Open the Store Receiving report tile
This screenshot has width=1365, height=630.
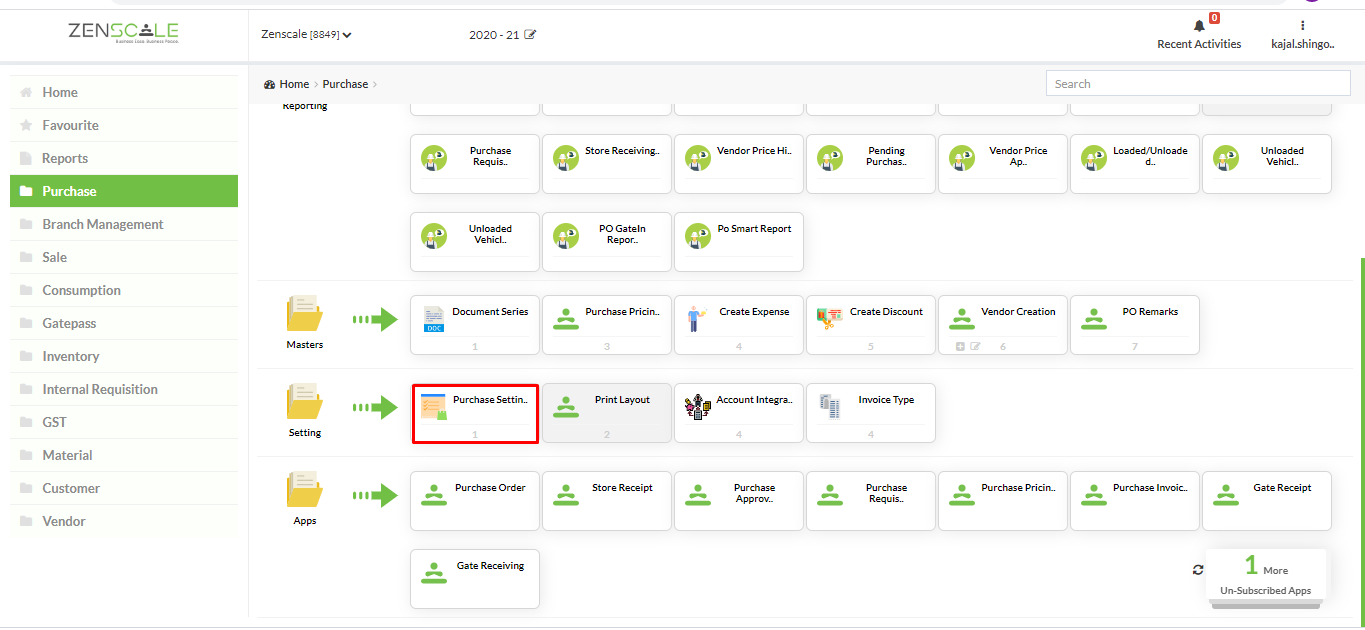(x=607, y=164)
